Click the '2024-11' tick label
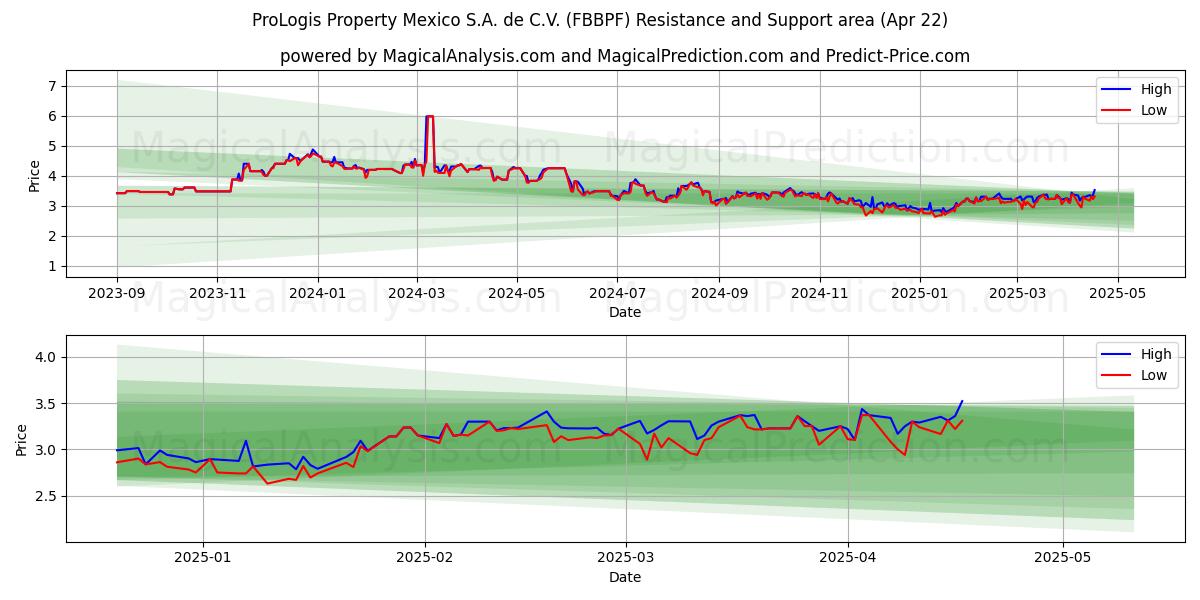 click(820, 293)
